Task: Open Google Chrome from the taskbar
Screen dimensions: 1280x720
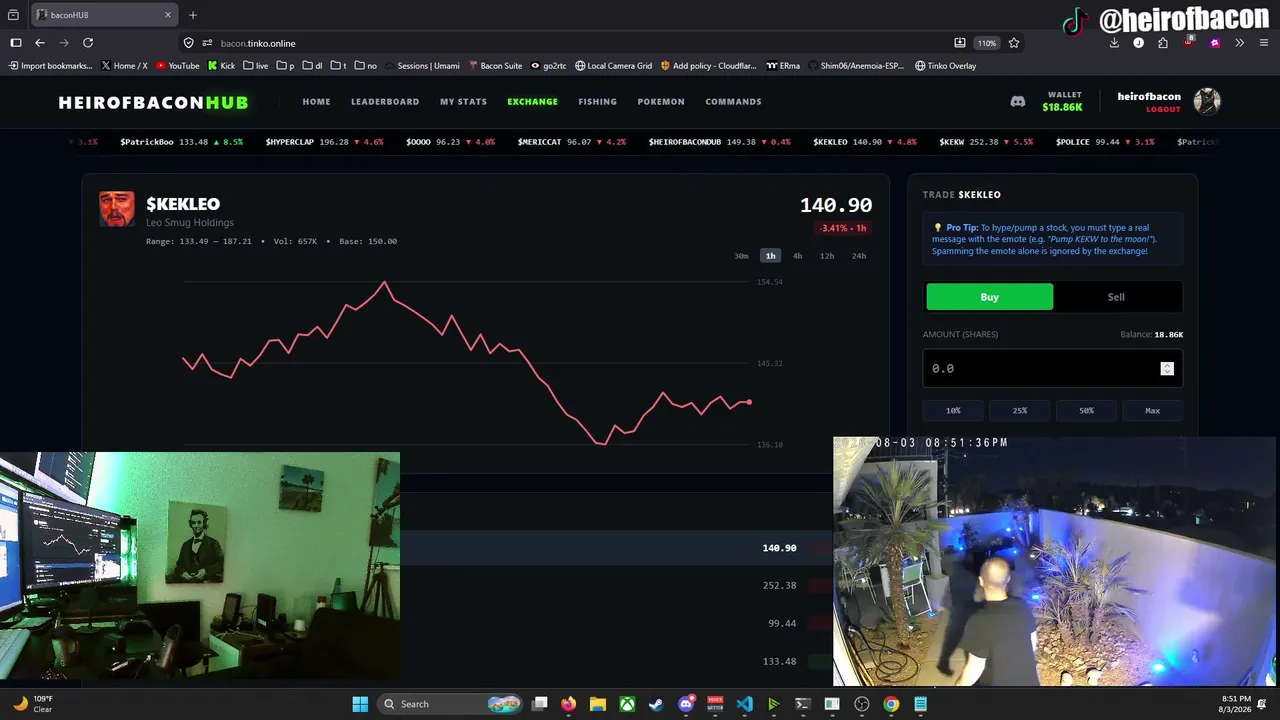Action: [x=891, y=704]
